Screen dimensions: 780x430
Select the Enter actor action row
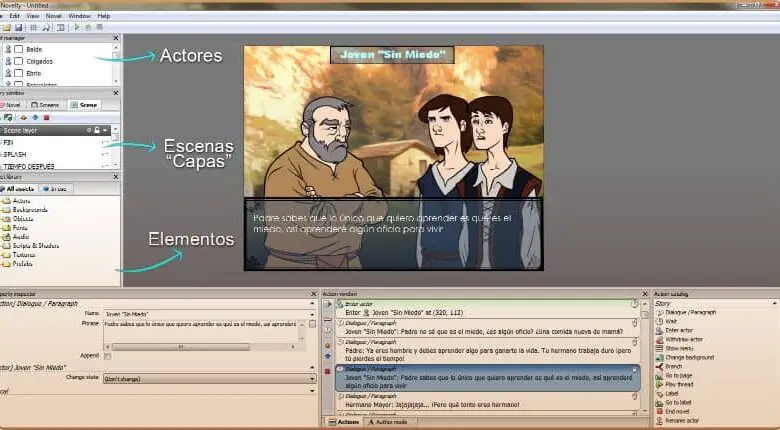pos(488,309)
